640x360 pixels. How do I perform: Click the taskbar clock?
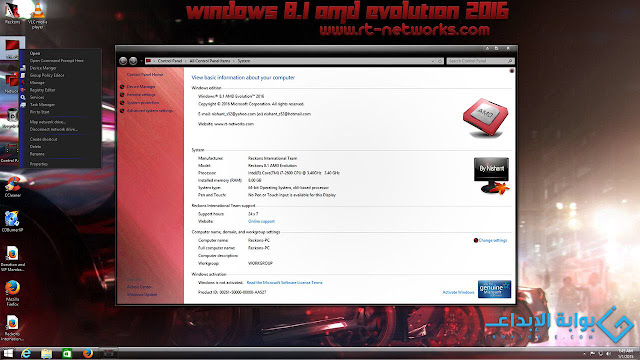[x=625, y=353]
